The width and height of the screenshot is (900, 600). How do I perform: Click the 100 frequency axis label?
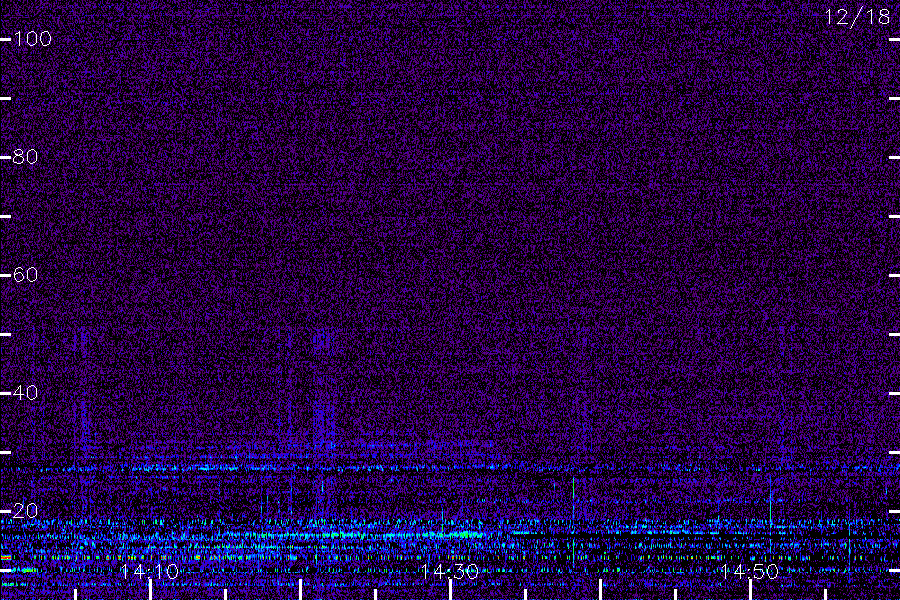pyautogui.click(x=32, y=39)
